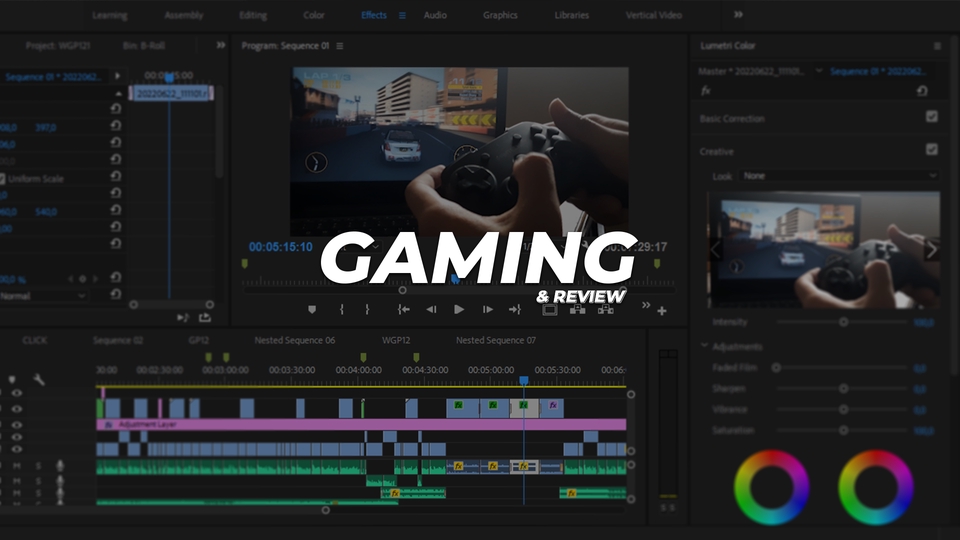
Task: Click the right highlight tint color wheel
Action: [x=876, y=487]
